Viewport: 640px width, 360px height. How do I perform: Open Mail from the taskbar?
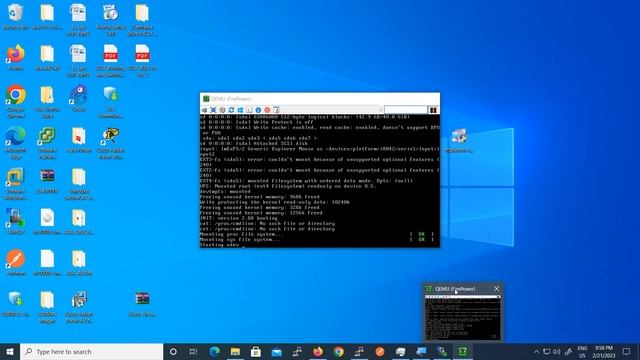tap(276, 351)
